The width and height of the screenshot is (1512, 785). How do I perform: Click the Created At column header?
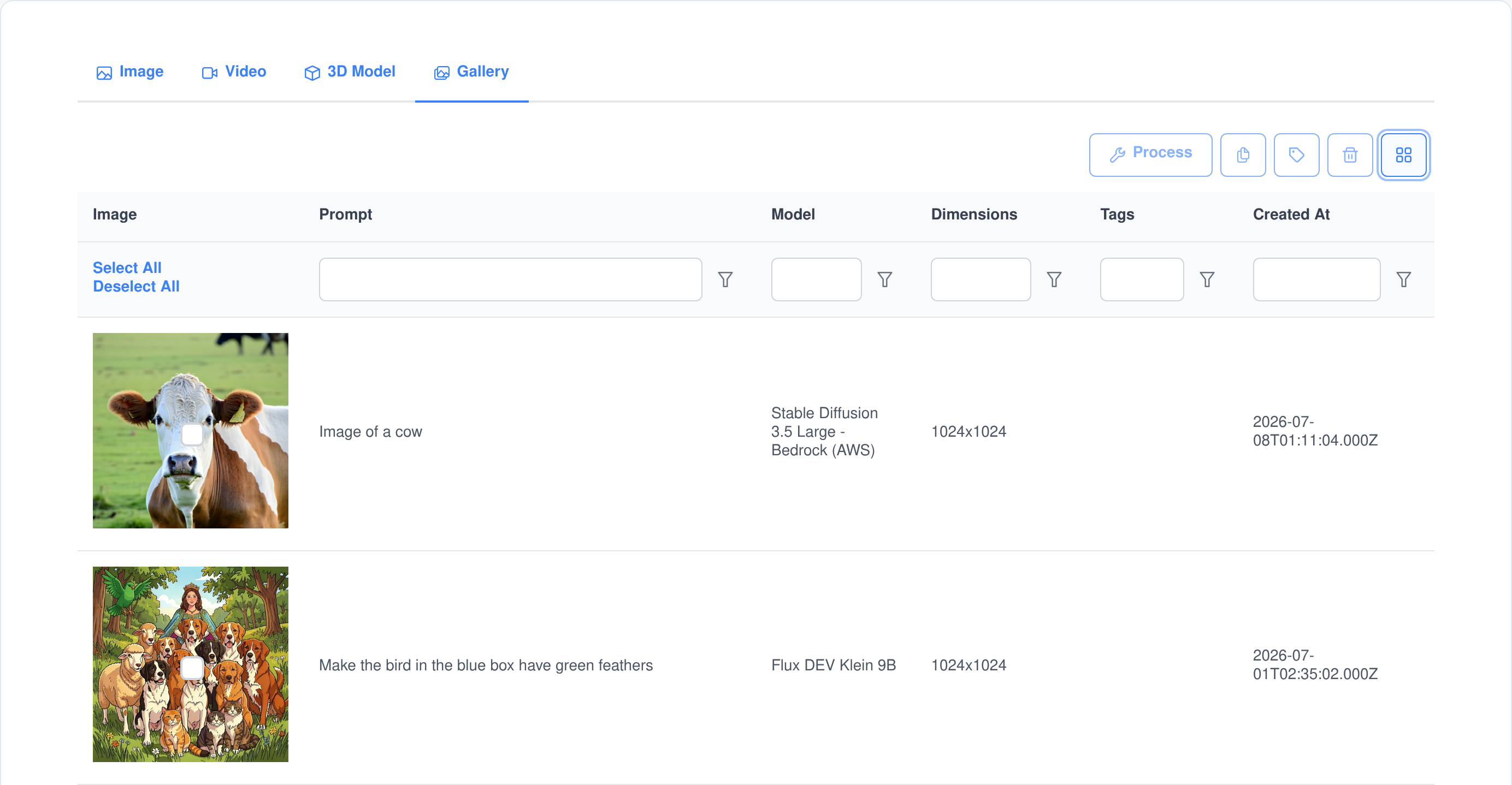pyautogui.click(x=1291, y=215)
